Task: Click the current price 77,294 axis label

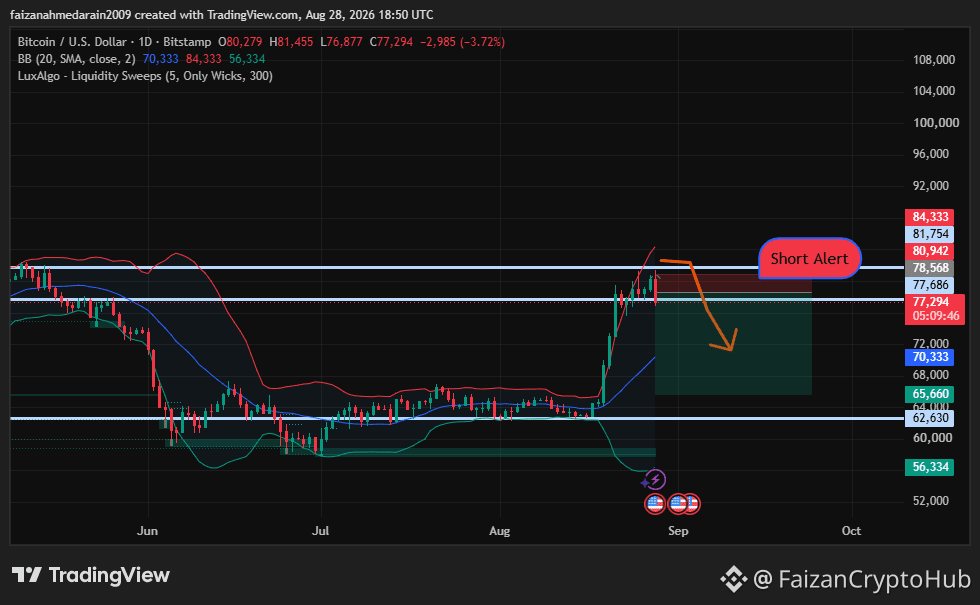Action: coord(931,302)
